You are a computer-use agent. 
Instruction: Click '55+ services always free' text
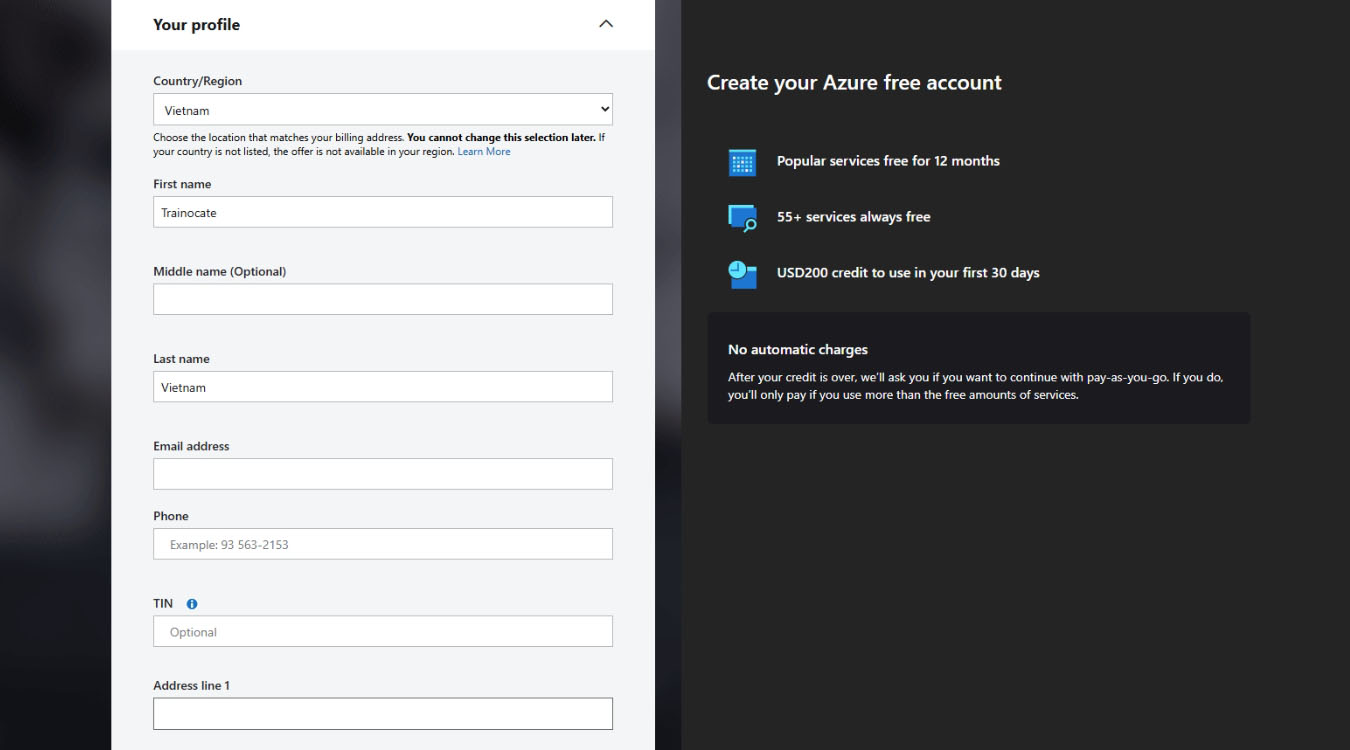(853, 217)
